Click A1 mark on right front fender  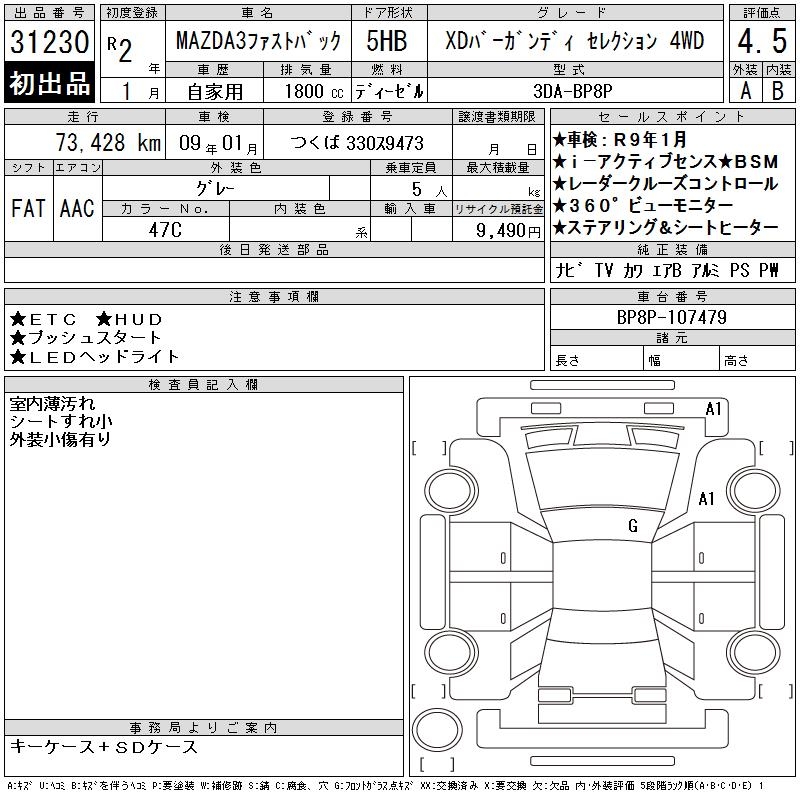tap(706, 498)
